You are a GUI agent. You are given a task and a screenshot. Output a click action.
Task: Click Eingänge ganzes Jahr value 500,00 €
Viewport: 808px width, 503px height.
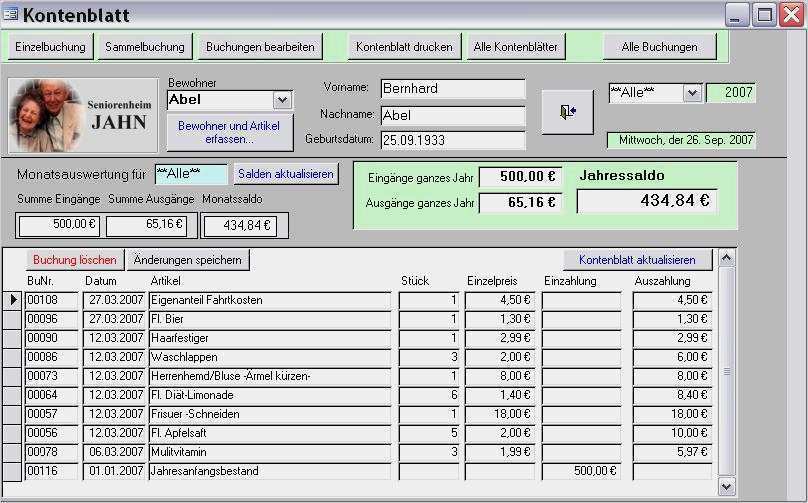click(520, 177)
